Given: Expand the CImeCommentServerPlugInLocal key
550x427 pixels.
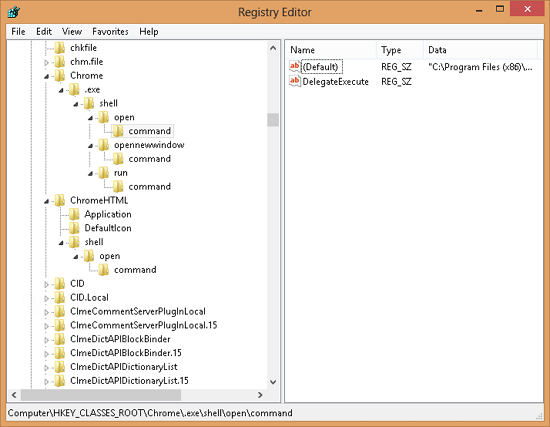Looking at the screenshot, I should point(46,312).
